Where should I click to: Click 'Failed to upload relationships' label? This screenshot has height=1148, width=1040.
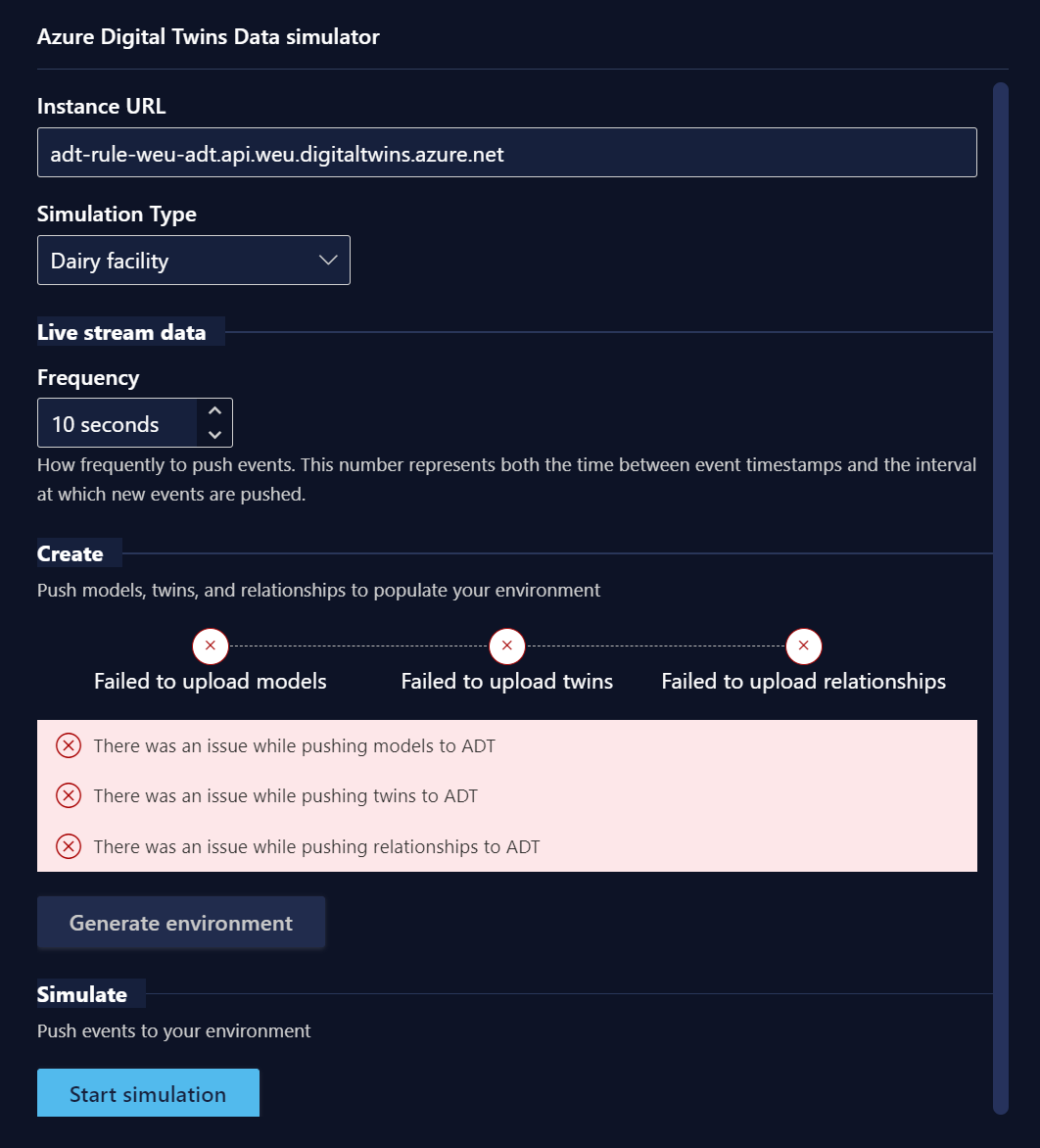804,681
